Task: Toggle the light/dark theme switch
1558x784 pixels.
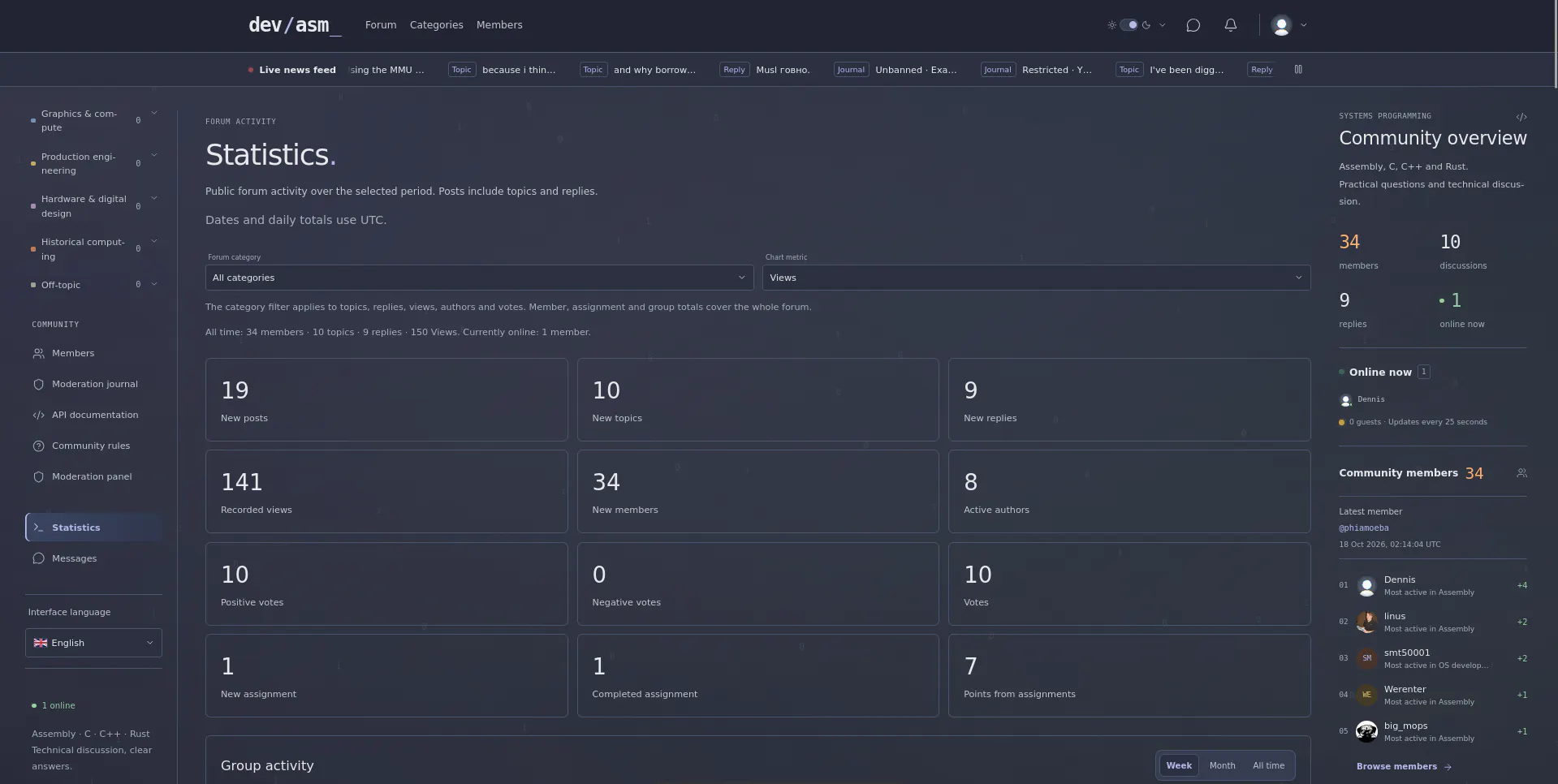Action: click(1129, 25)
